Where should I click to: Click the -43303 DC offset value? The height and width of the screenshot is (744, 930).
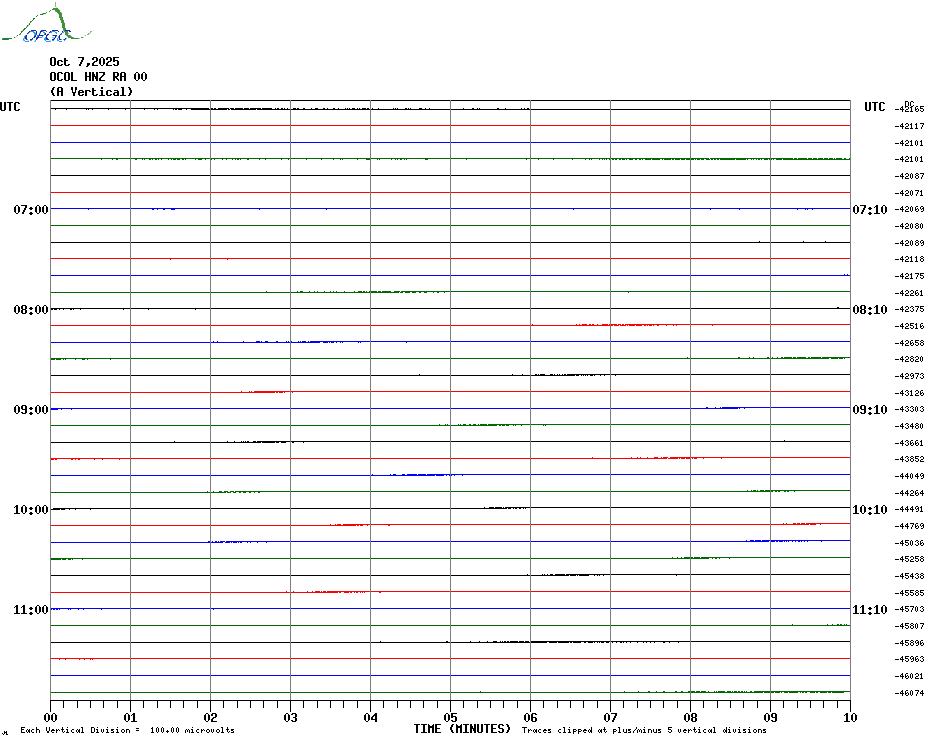pyautogui.click(x=911, y=409)
